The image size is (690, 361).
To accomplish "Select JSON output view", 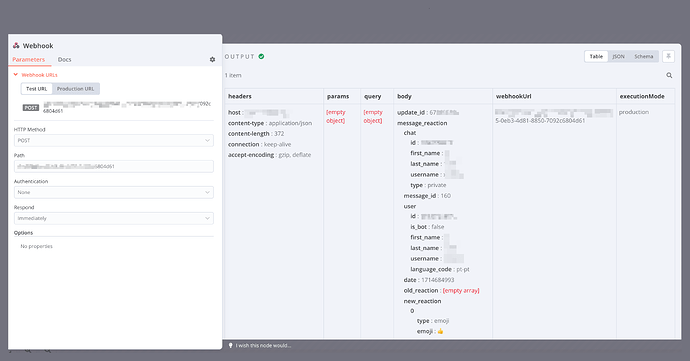I will [x=618, y=56].
